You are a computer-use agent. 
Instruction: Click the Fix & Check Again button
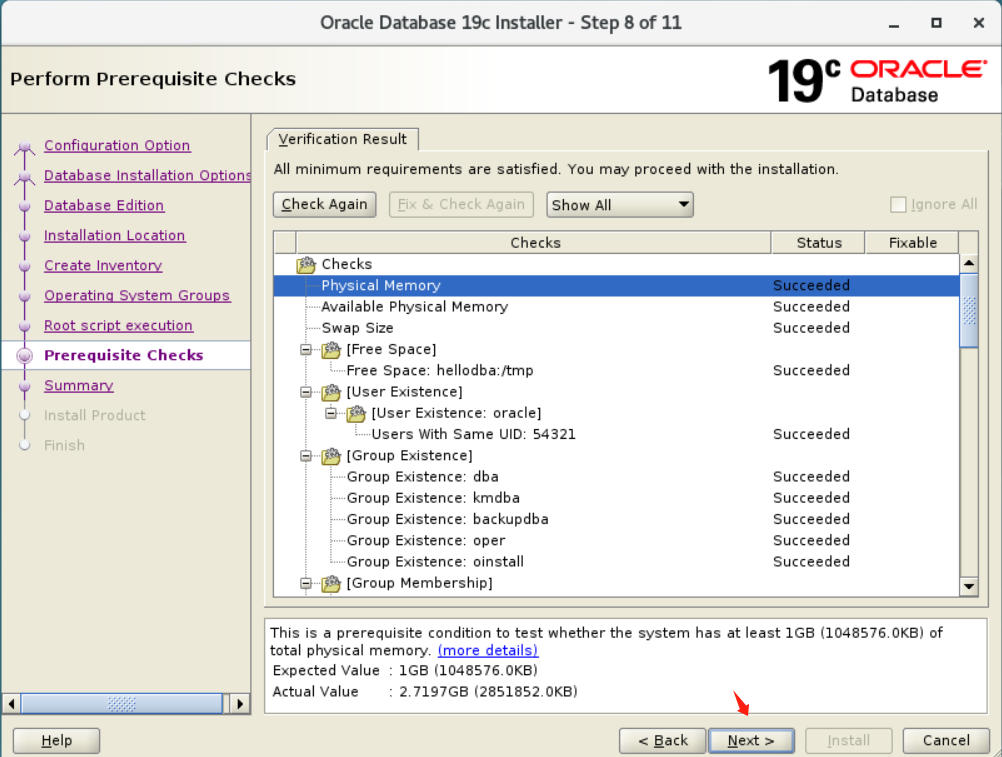pos(461,204)
